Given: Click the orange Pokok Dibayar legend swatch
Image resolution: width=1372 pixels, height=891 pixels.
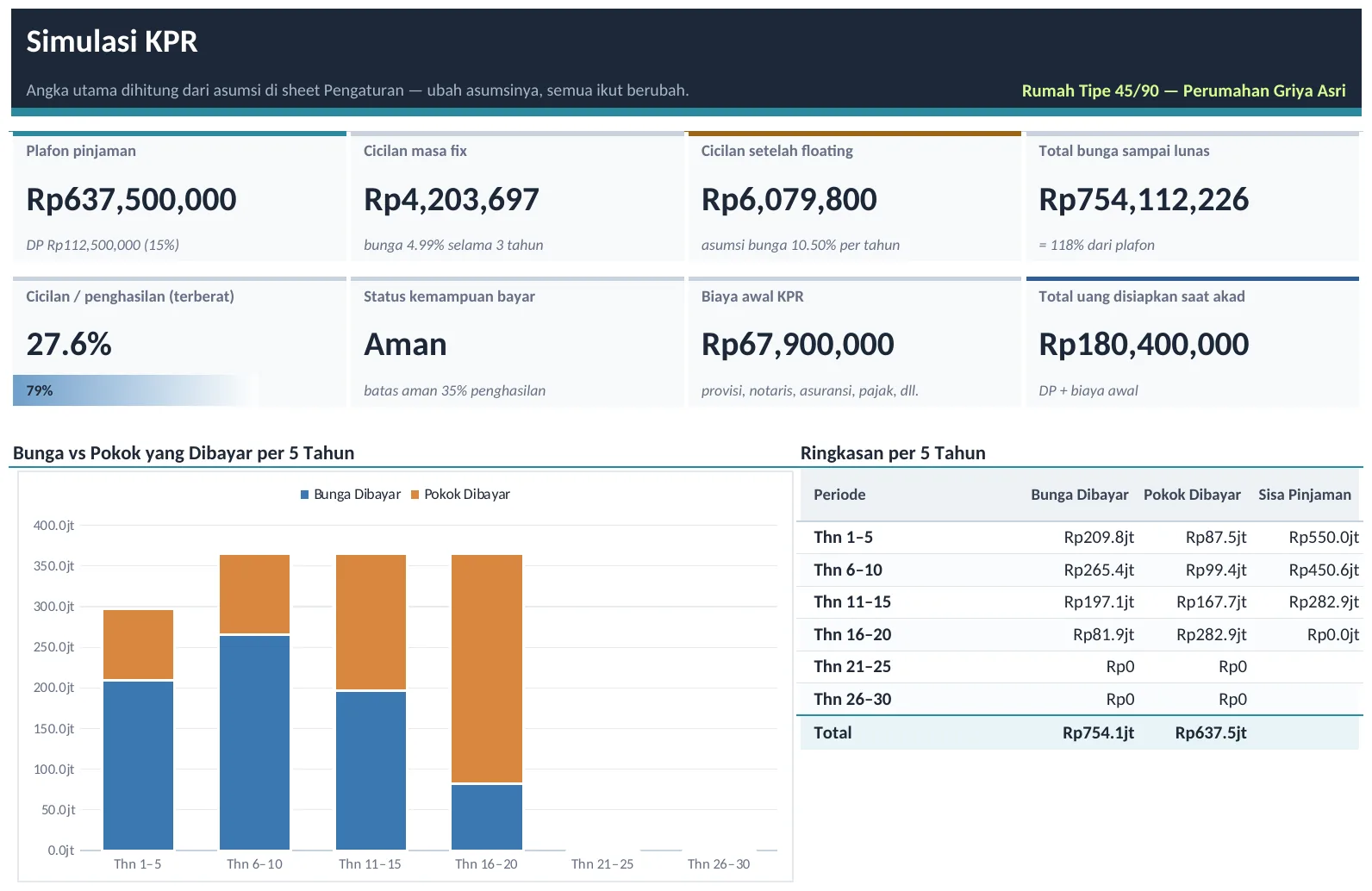Looking at the screenshot, I should [x=415, y=495].
